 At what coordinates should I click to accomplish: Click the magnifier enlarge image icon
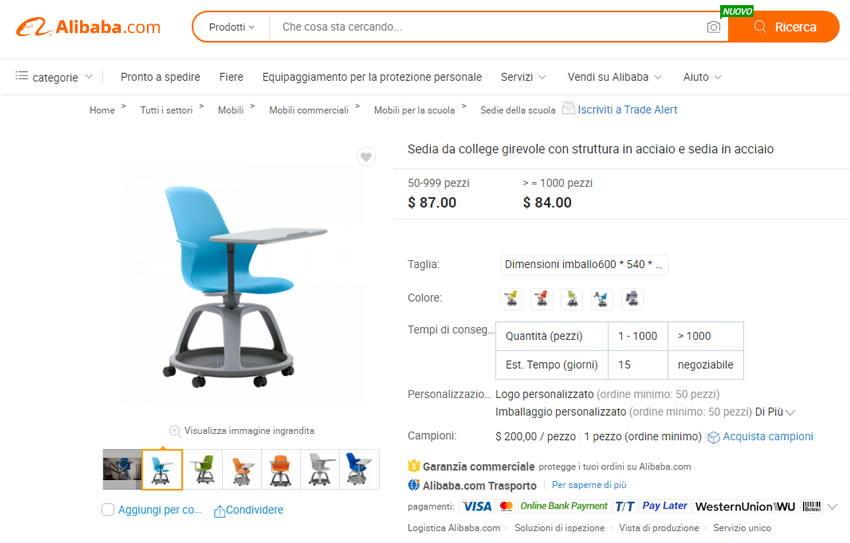(175, 431)
